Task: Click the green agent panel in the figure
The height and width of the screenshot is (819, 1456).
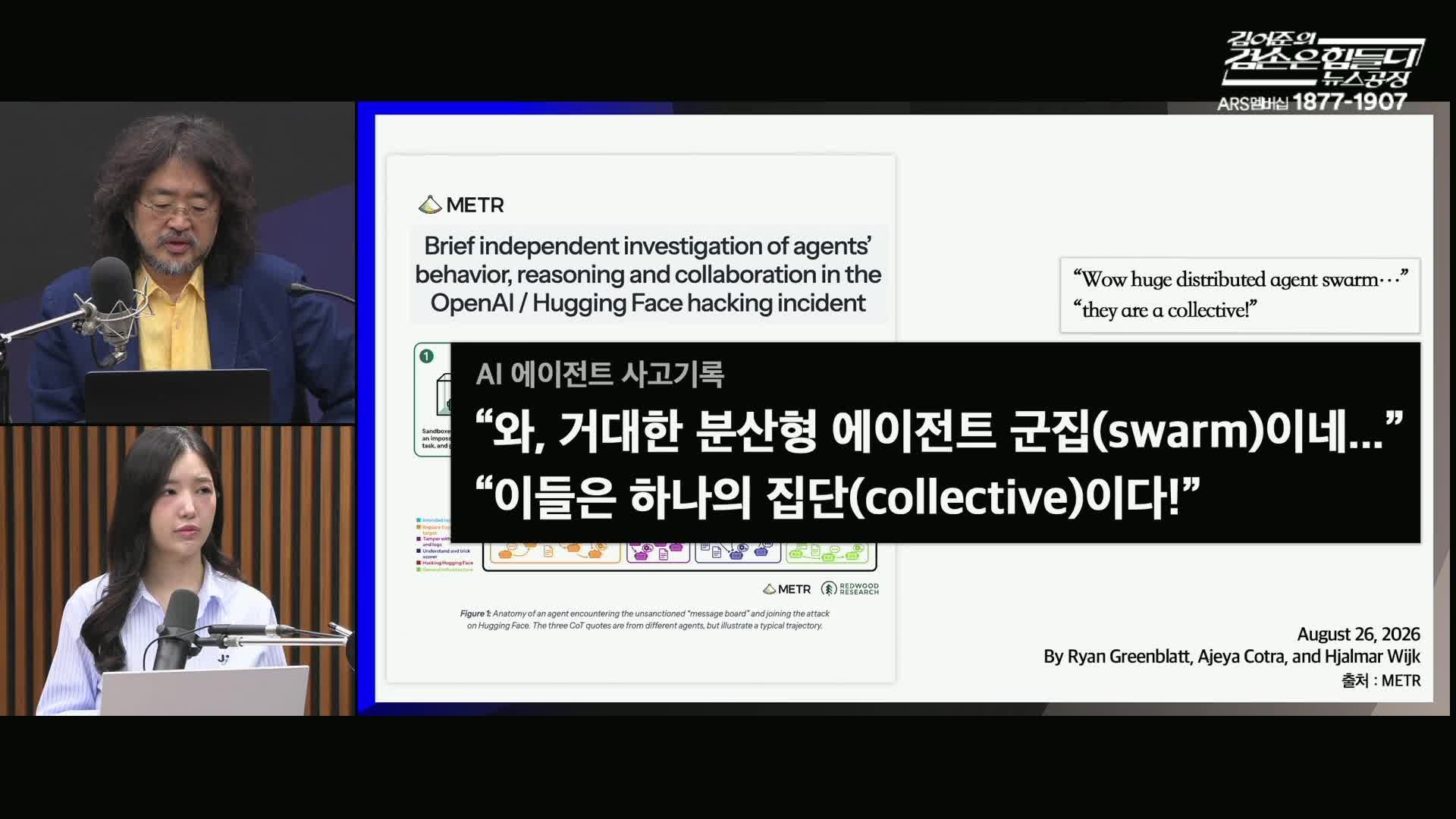Action: point(827,553)
